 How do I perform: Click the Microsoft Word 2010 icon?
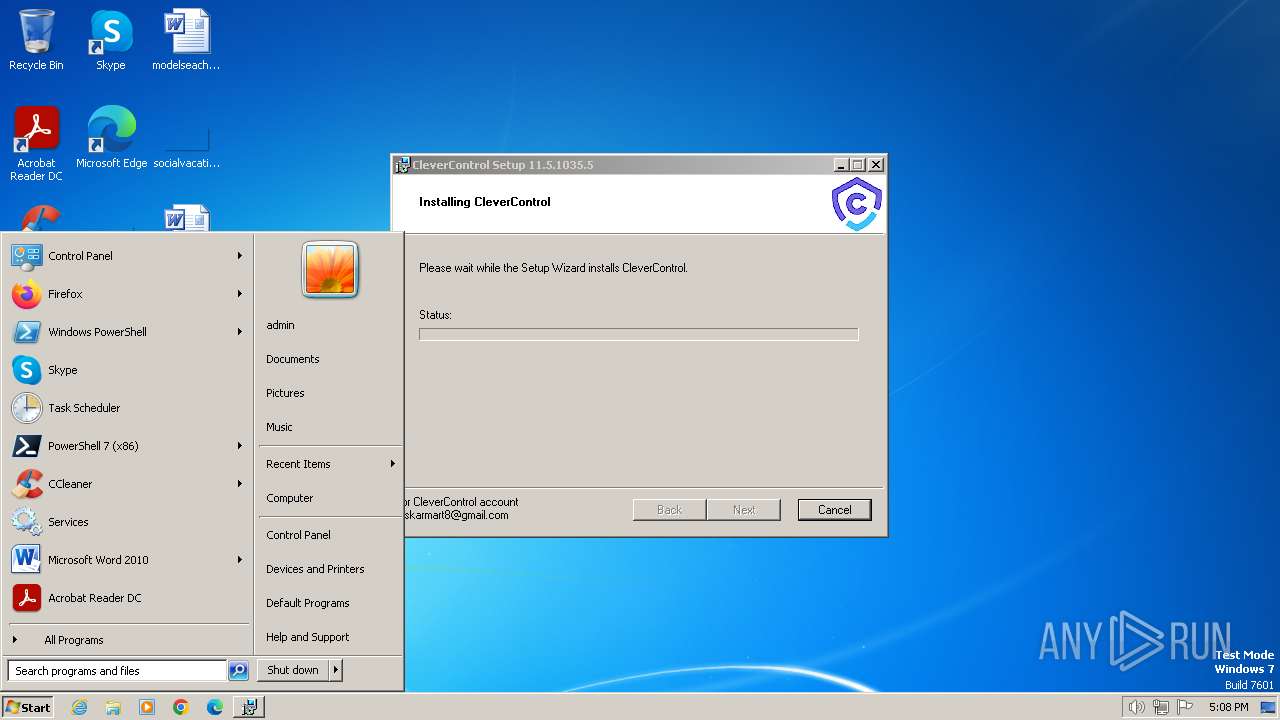pyautogui.click(x=26, y=560)
